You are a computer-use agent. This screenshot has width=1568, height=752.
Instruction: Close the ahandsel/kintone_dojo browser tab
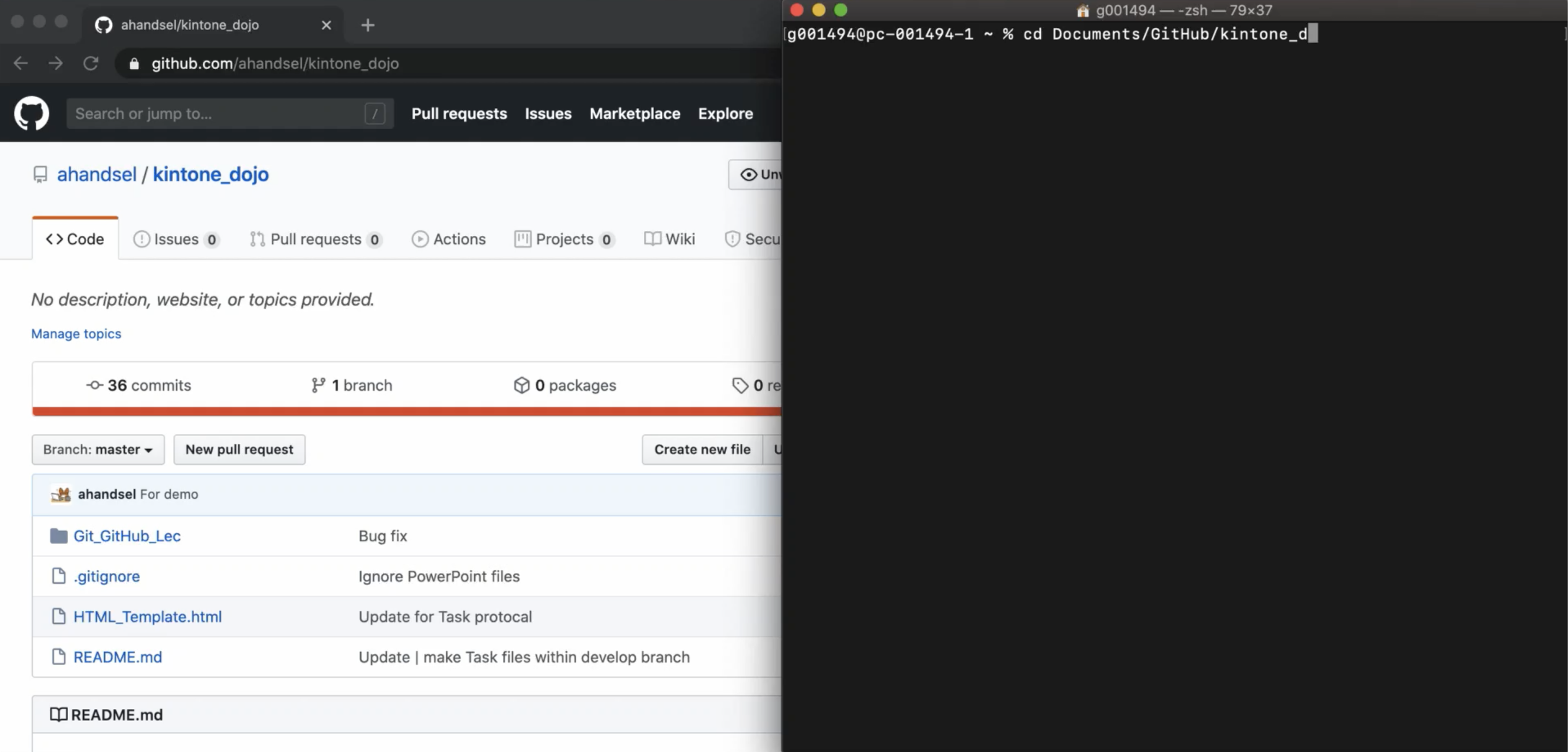click(x=326, y=25)
